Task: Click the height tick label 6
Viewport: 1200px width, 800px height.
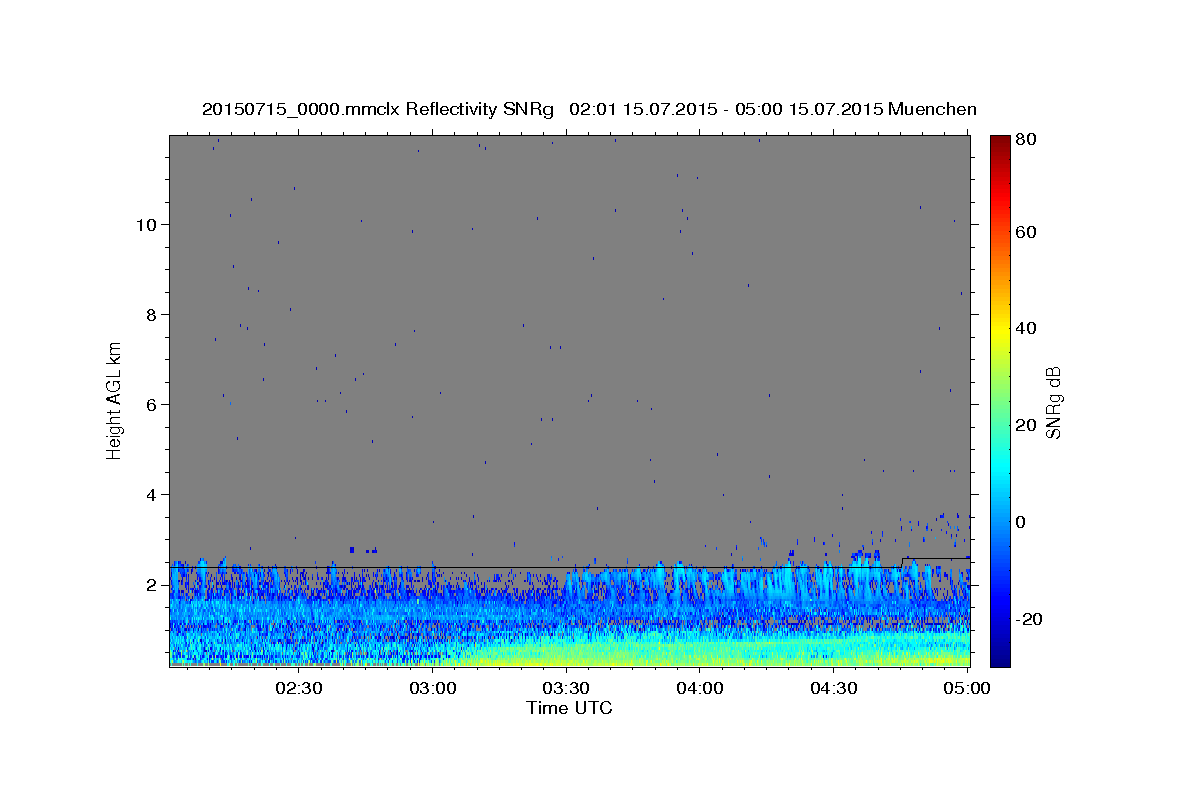Action: (151, 404)
